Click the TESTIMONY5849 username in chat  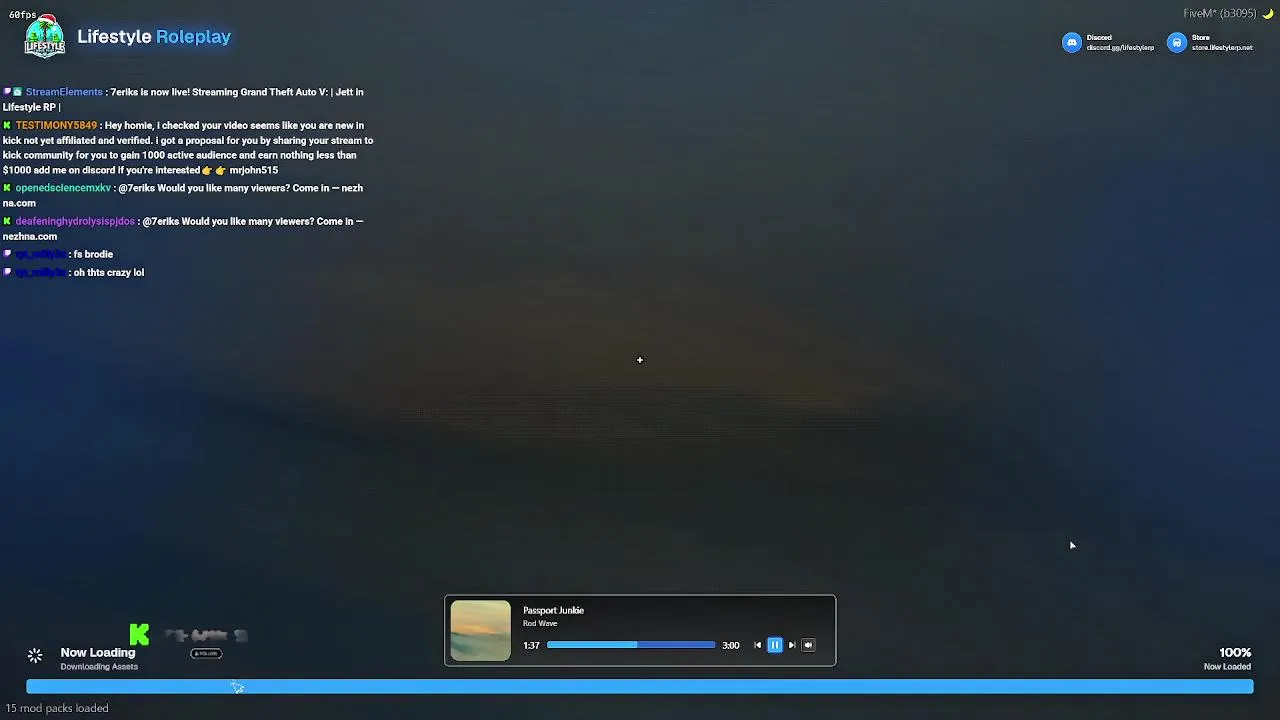56,126
